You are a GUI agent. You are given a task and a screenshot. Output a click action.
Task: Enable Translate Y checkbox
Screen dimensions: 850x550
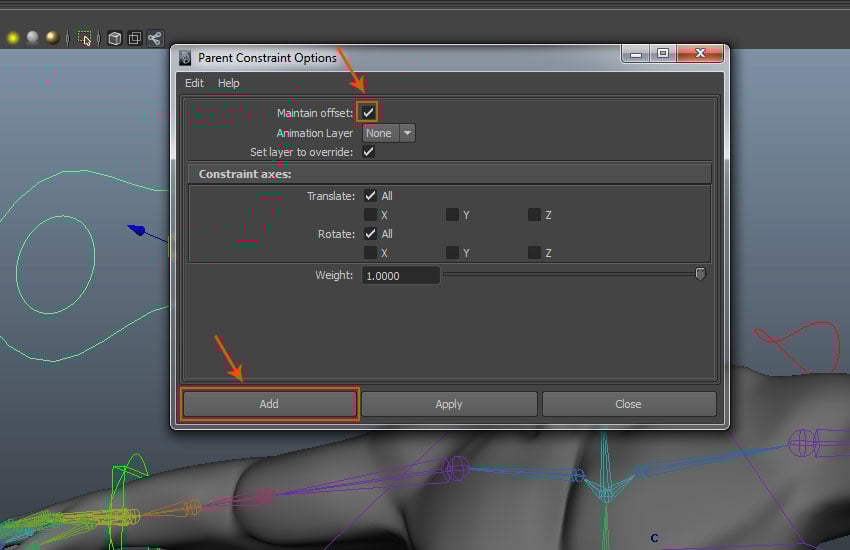[x=452, y=215]
